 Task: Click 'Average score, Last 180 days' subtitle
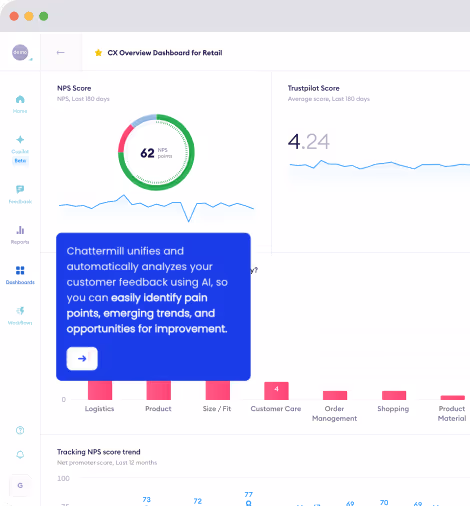(x=329, y=99)
